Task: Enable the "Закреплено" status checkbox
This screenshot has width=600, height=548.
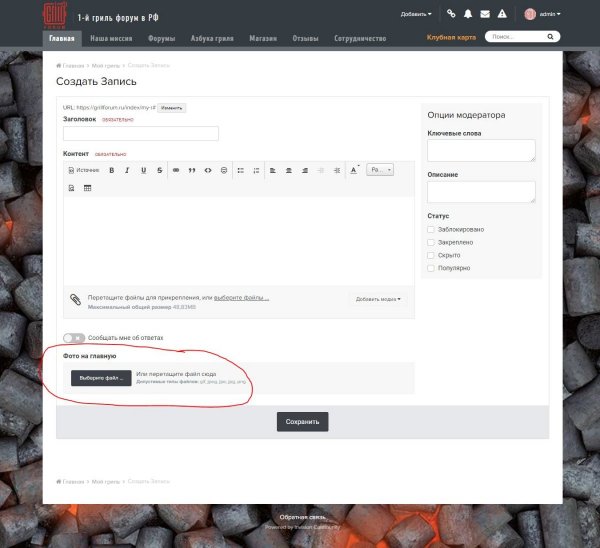Action: [x=431, y=242]
